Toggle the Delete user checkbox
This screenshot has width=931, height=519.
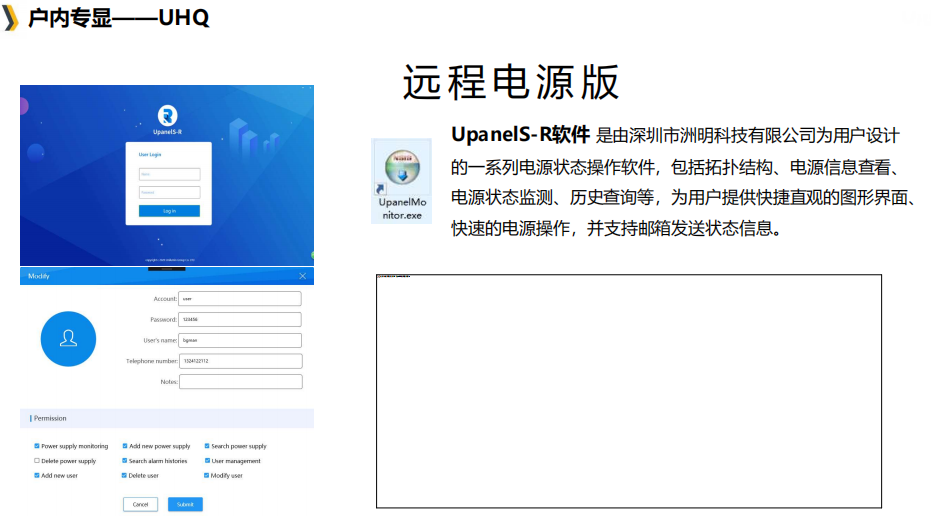[125, 476]
